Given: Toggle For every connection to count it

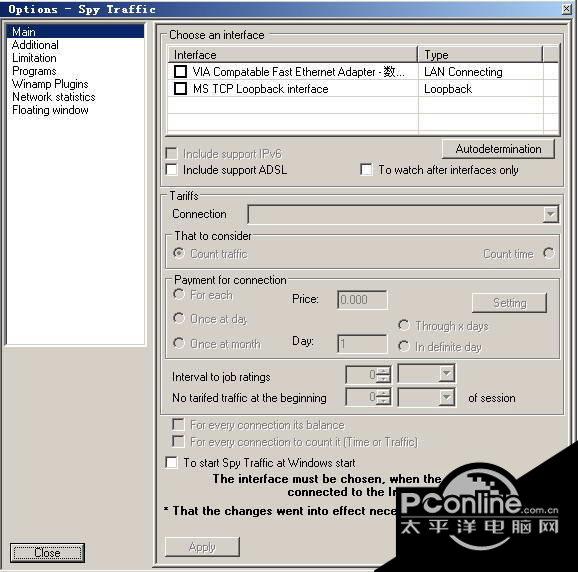Looking at the screenshot, I should pos(178,441).
